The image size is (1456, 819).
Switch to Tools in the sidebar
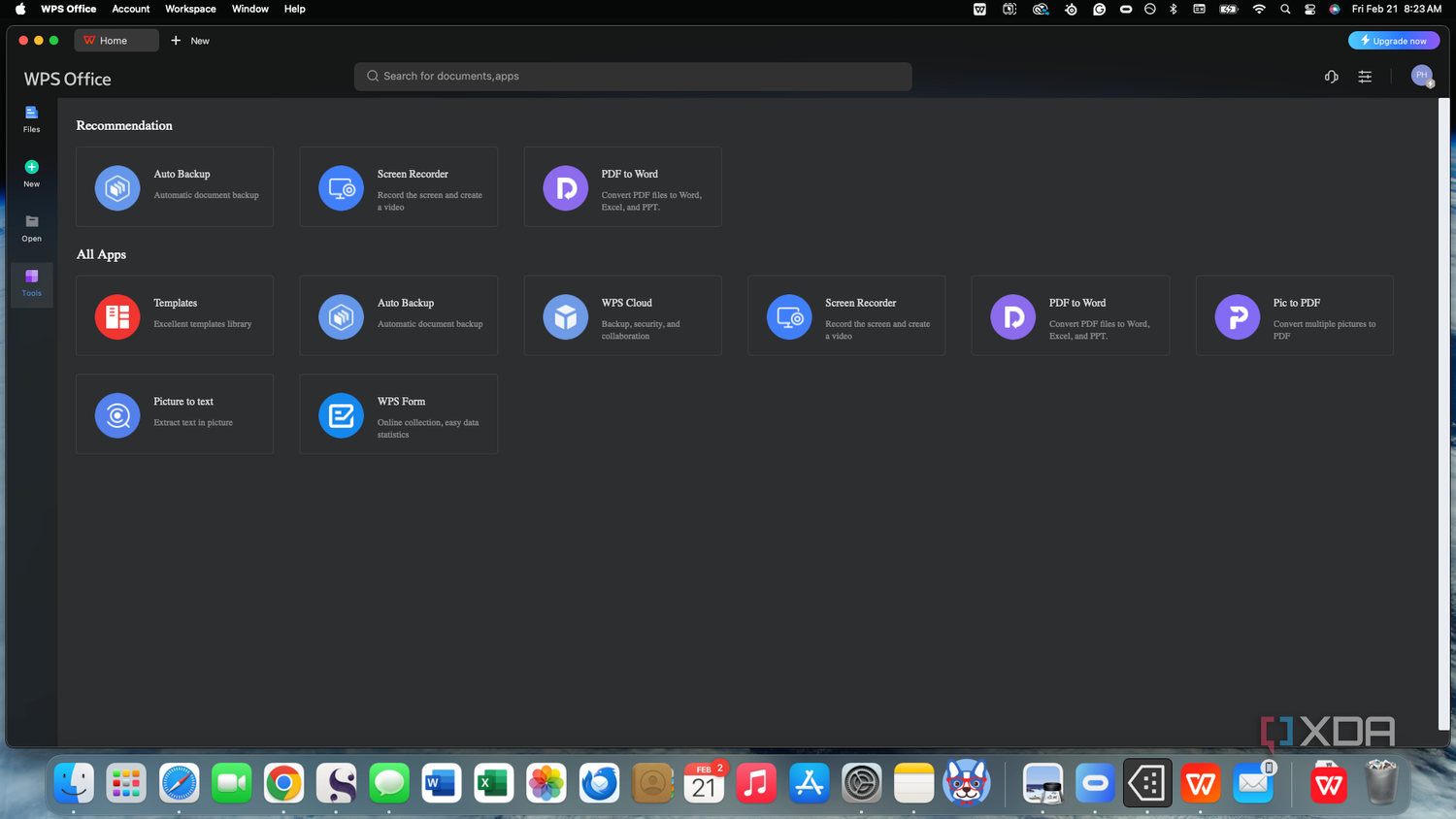[31, 283]
